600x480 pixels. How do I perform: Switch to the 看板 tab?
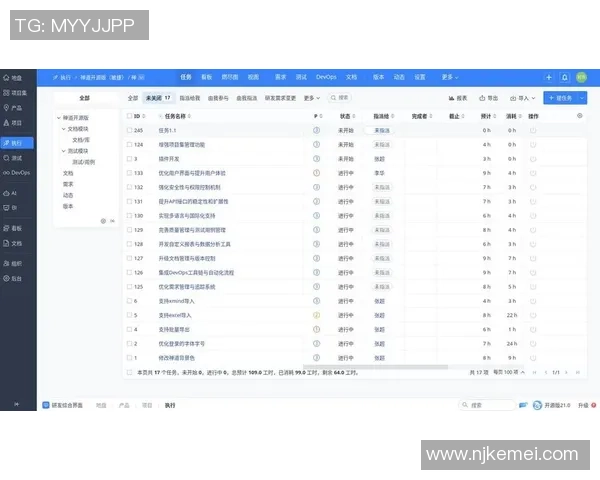[207, 77]
